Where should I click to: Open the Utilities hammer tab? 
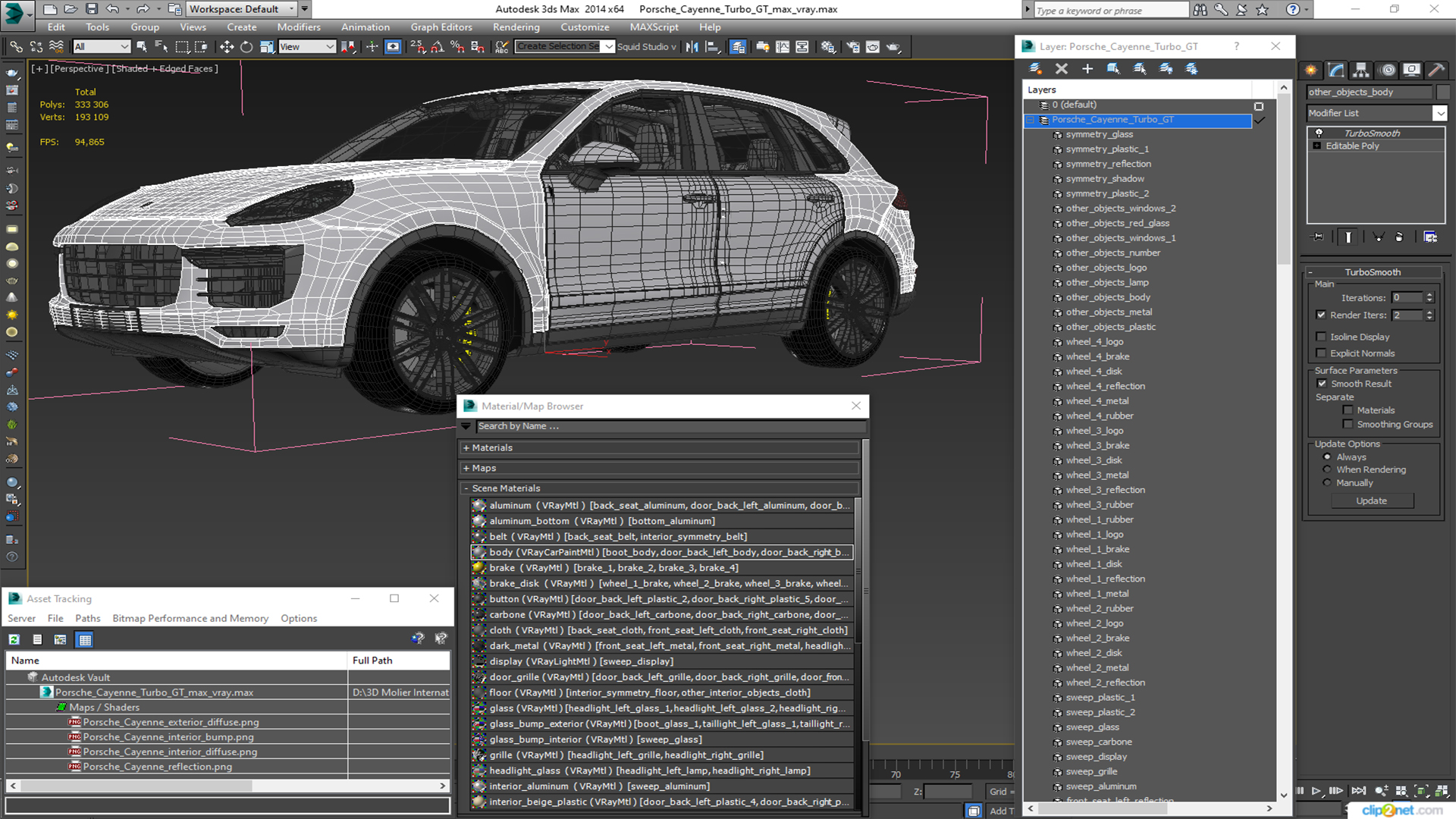1436,70
